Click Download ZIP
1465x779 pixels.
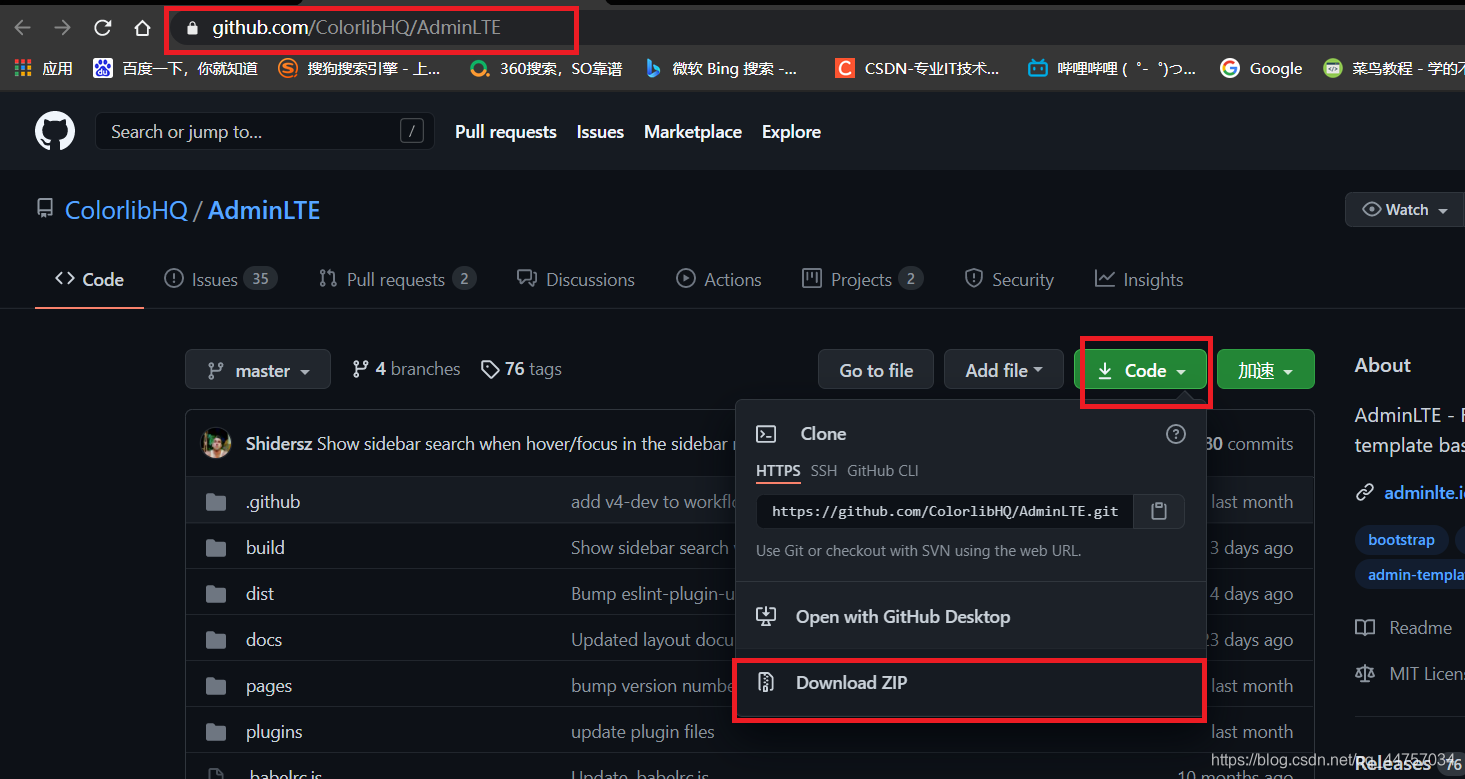[970, 684]
